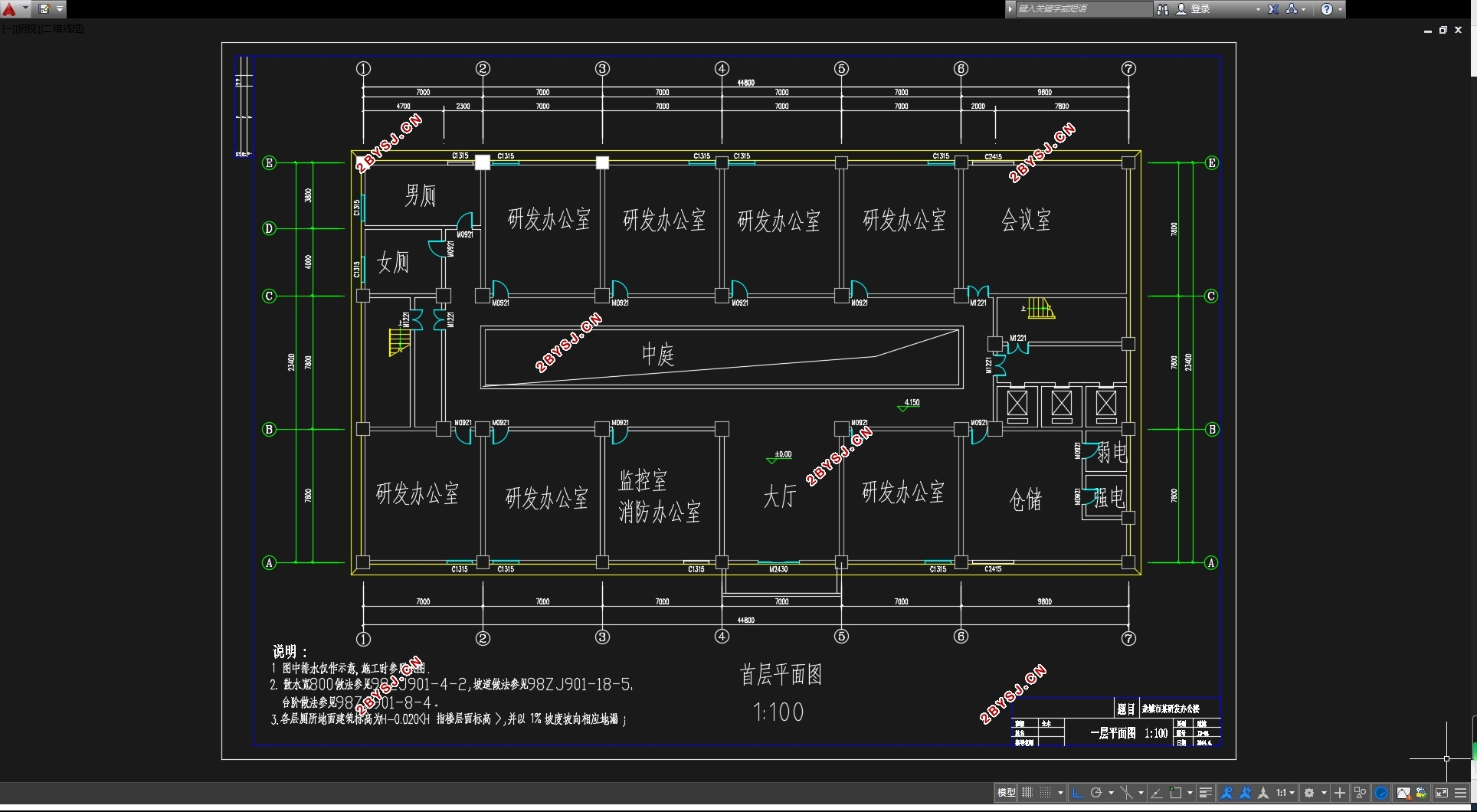The width and height of the screenshot is (1477, 812).
Task: Restore the drawing window
Action: 1443,31
